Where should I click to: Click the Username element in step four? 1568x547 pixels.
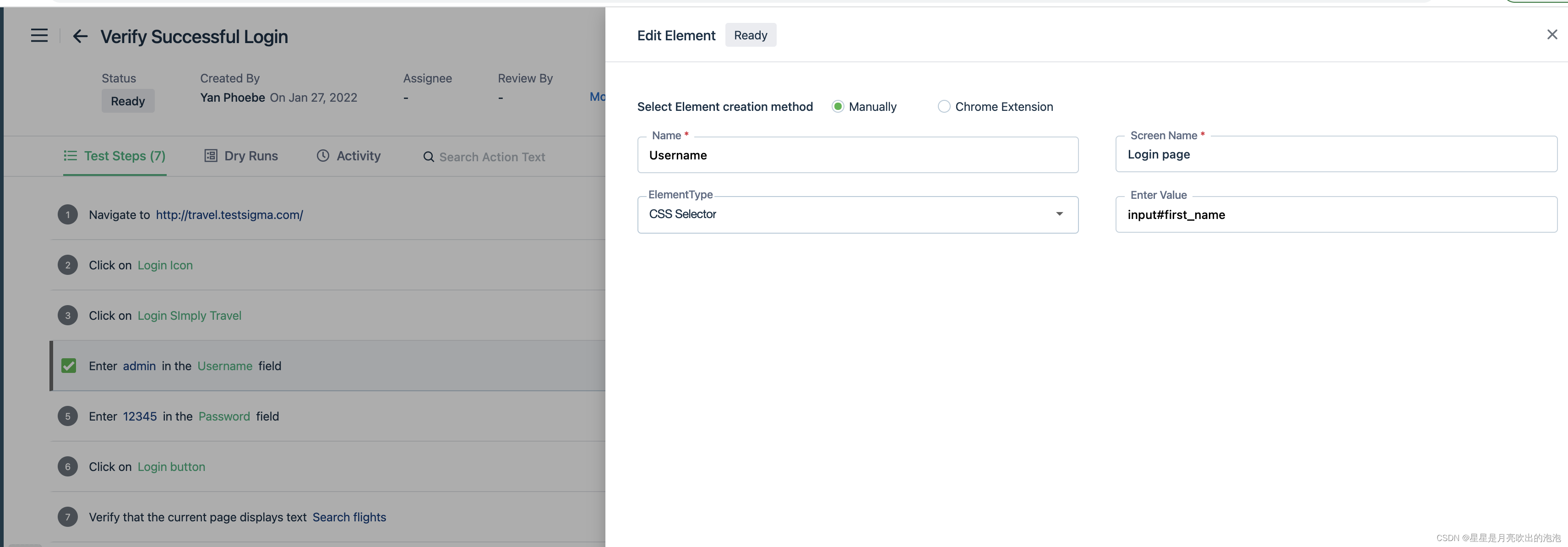224,366
